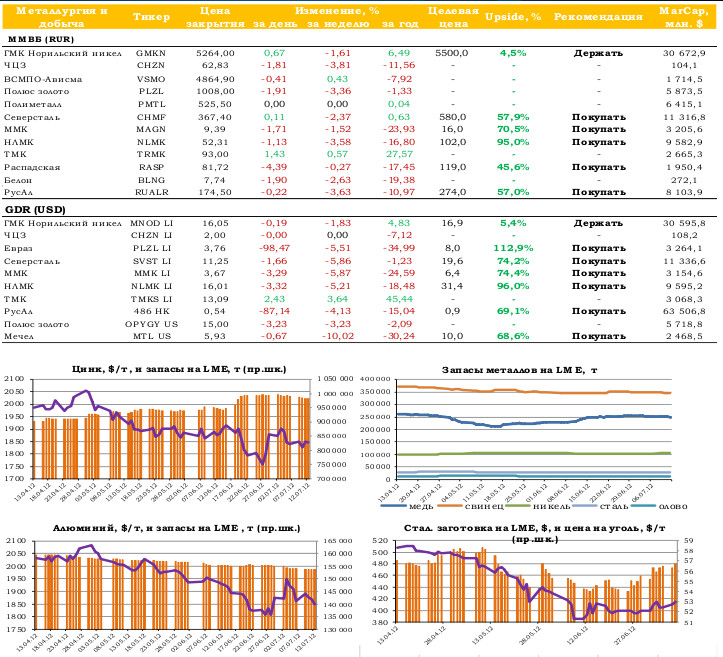
Task: Click the 'ММВБ (RUR)' section heading
Action: tap(41, 40)
